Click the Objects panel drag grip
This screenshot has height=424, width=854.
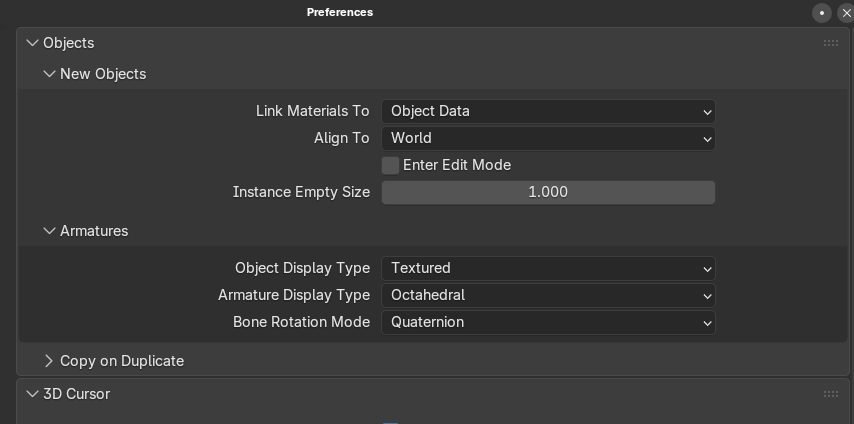click(830, 43)
